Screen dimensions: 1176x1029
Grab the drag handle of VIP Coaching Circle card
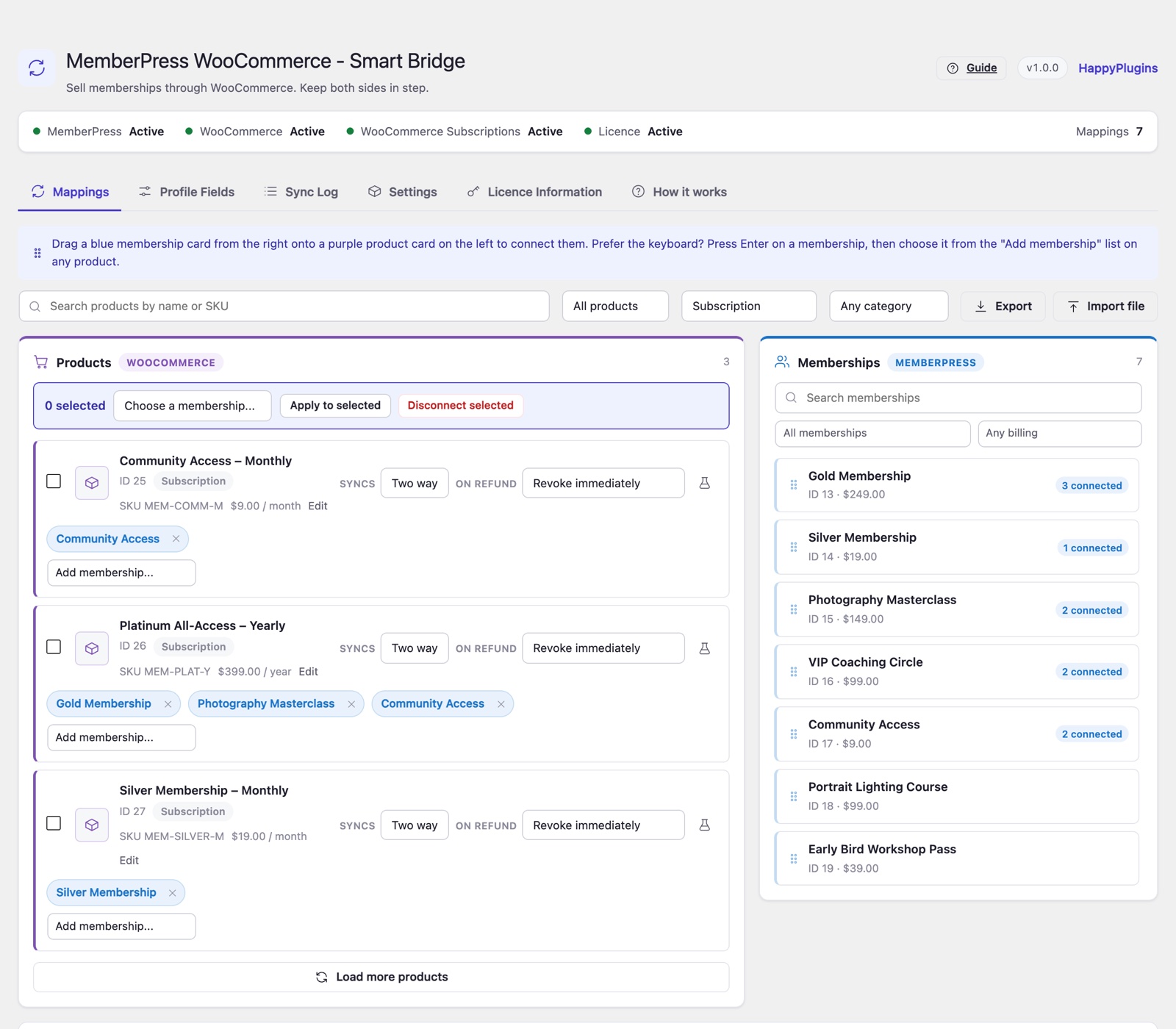pos(794,672)
